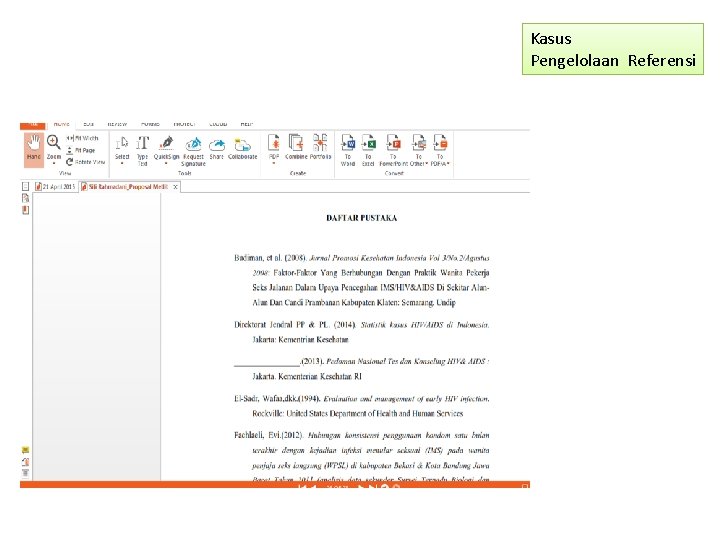The image size is (720, 540).
Task: Click the bottom-most left sidebar panel icon
Action: 26,472
